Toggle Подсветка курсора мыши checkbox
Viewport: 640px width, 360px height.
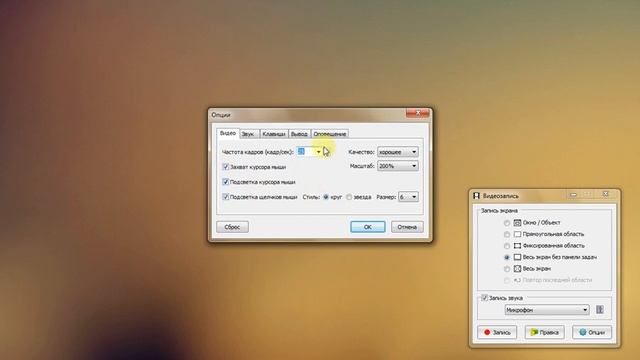[x=225, y=182]
